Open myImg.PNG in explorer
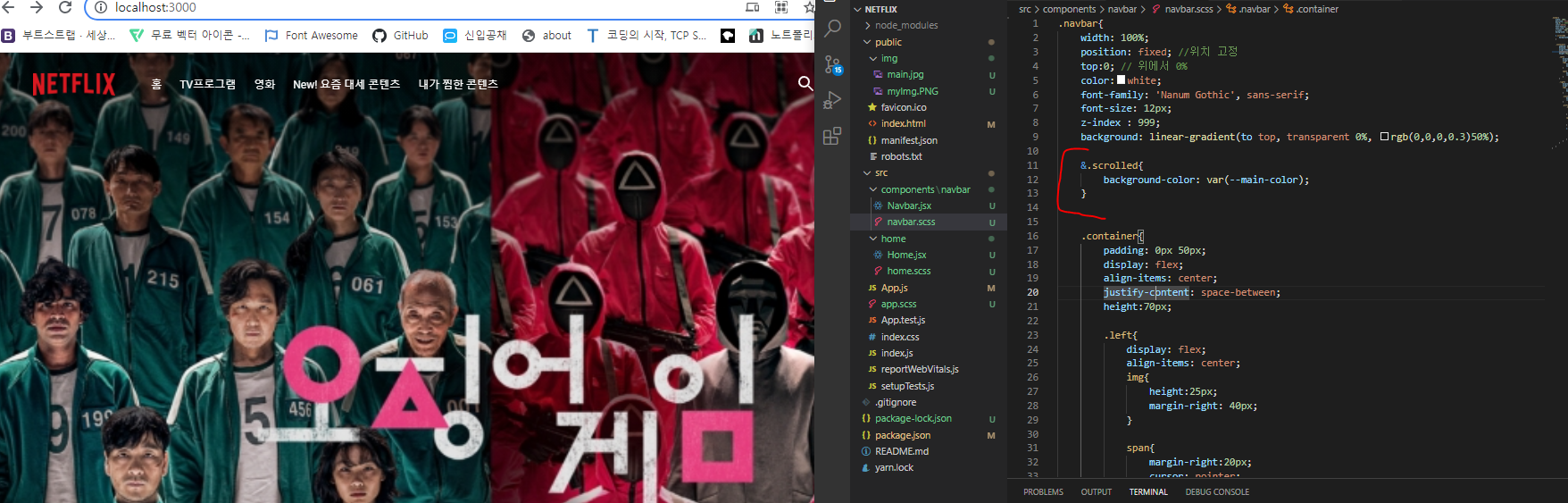 (913, 91)
